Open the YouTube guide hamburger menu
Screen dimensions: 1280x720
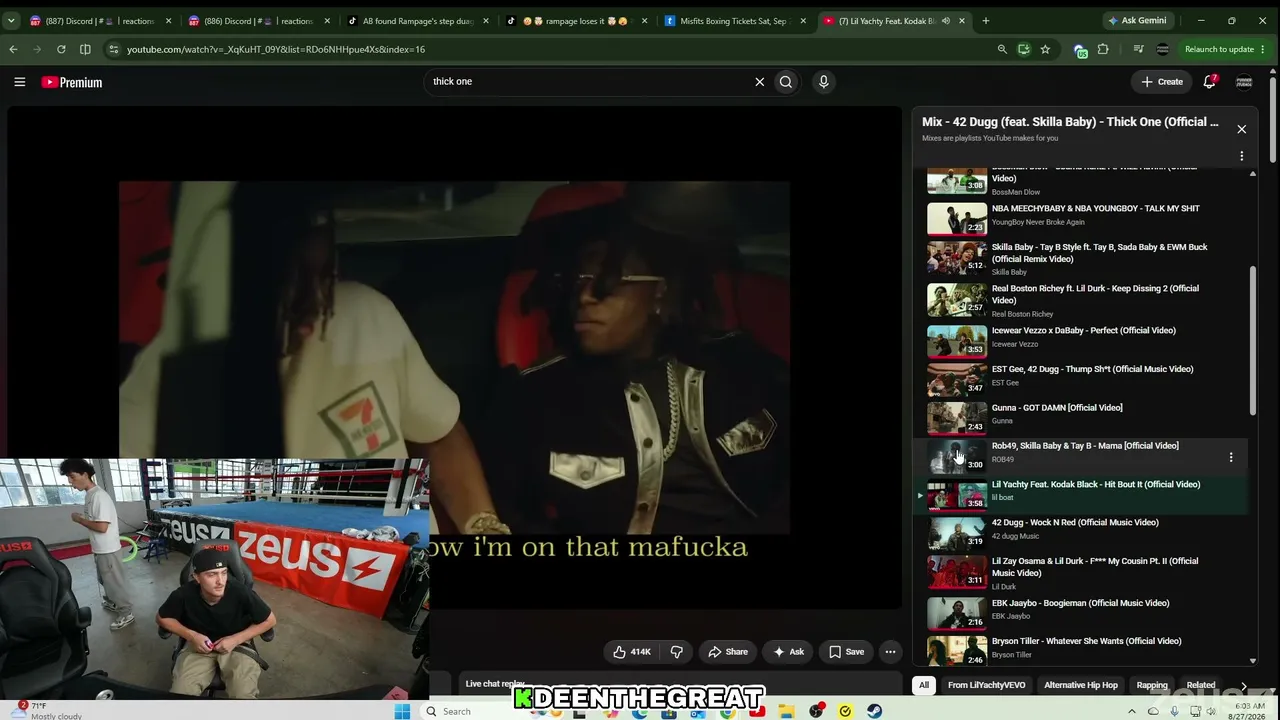pos(19,82)
